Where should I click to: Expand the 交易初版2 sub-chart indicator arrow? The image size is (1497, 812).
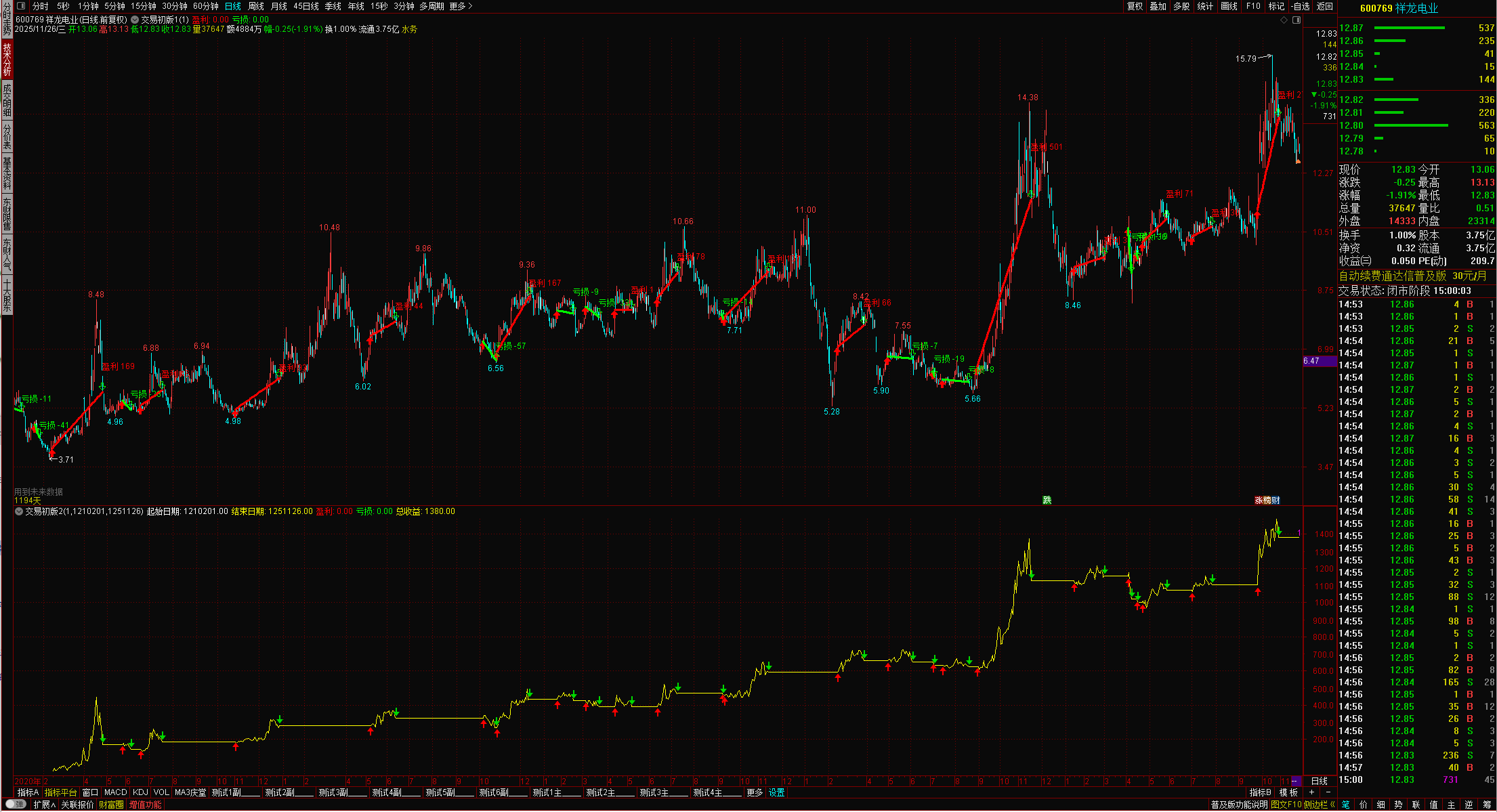point(19,511)
